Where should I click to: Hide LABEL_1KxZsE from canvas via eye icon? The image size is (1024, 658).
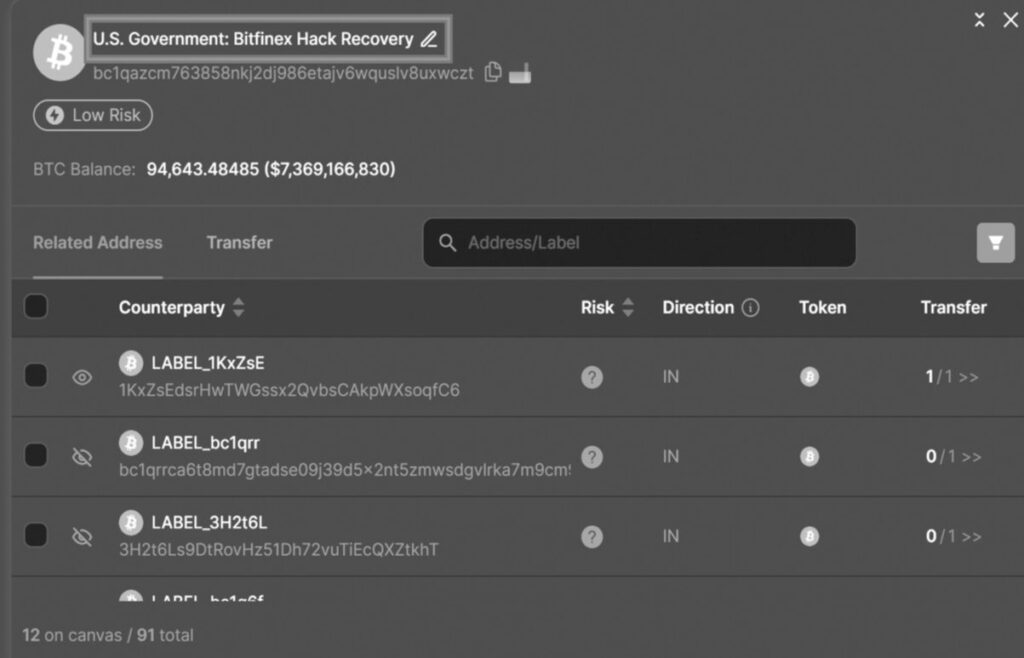82,377
